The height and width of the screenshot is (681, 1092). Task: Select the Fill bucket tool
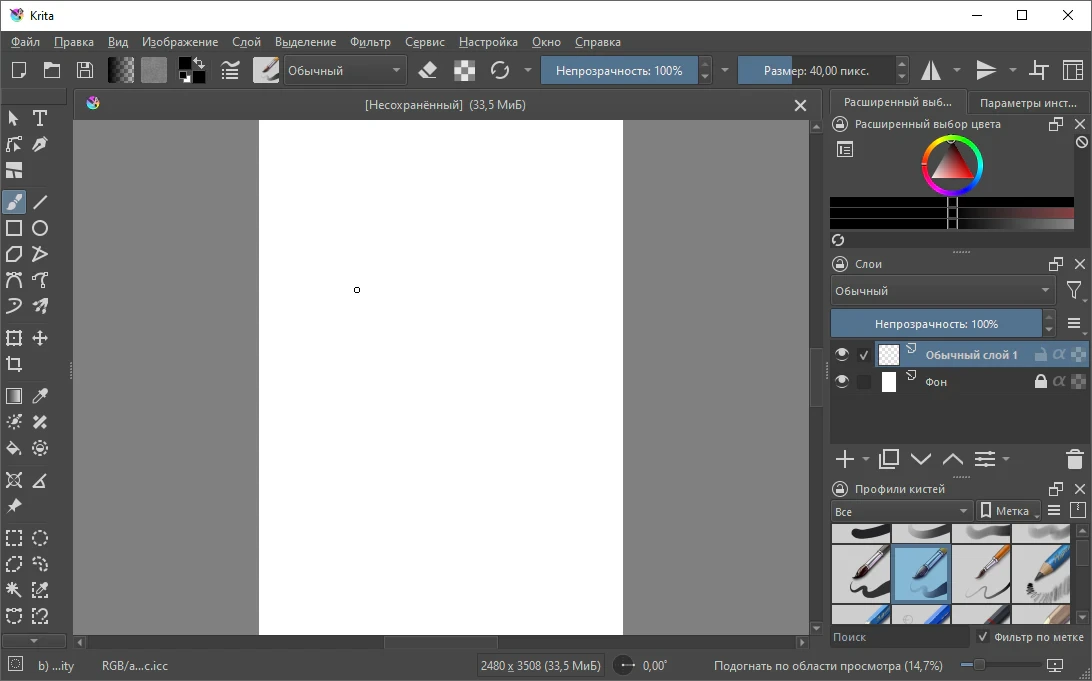coord(14,448)
